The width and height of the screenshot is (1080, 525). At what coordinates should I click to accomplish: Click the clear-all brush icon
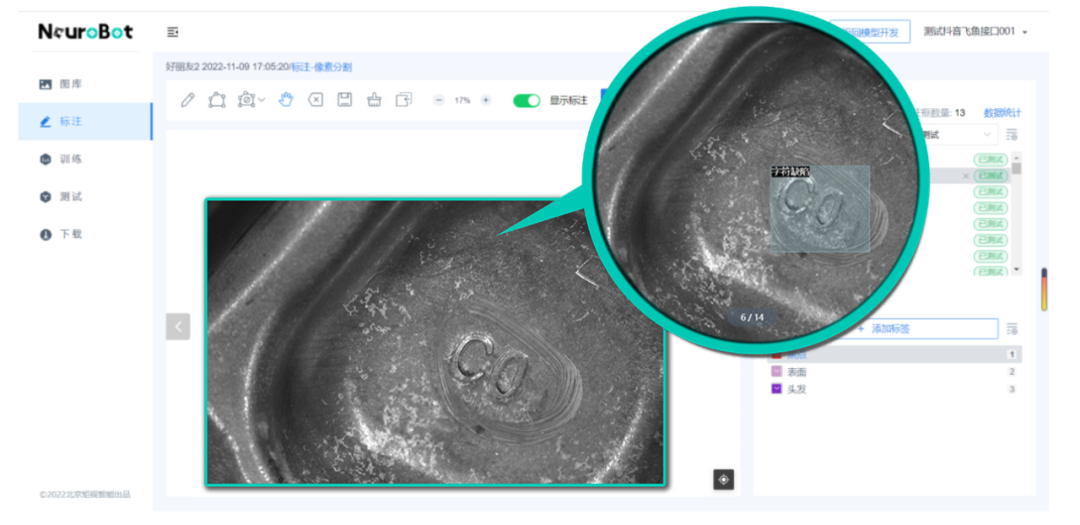[374, 100]
